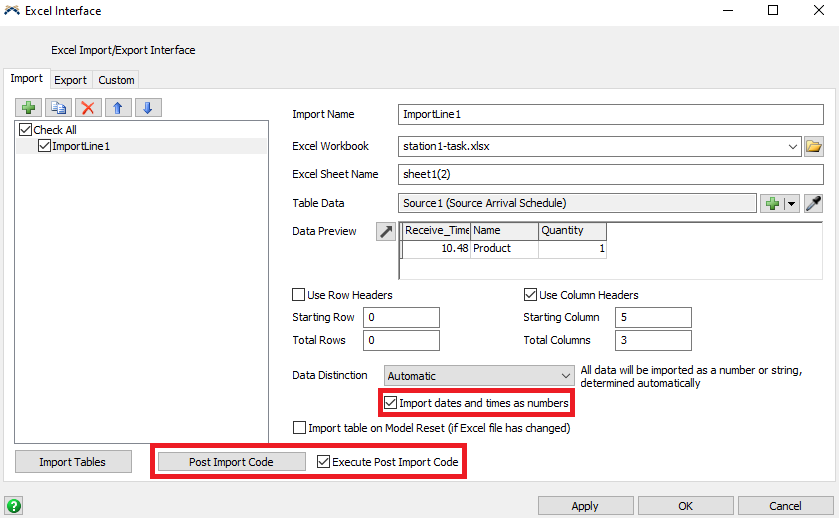Disable Execute Post Import Code checkbox
Viewport: 840px width, 518px height.
[x=323, y=462]
